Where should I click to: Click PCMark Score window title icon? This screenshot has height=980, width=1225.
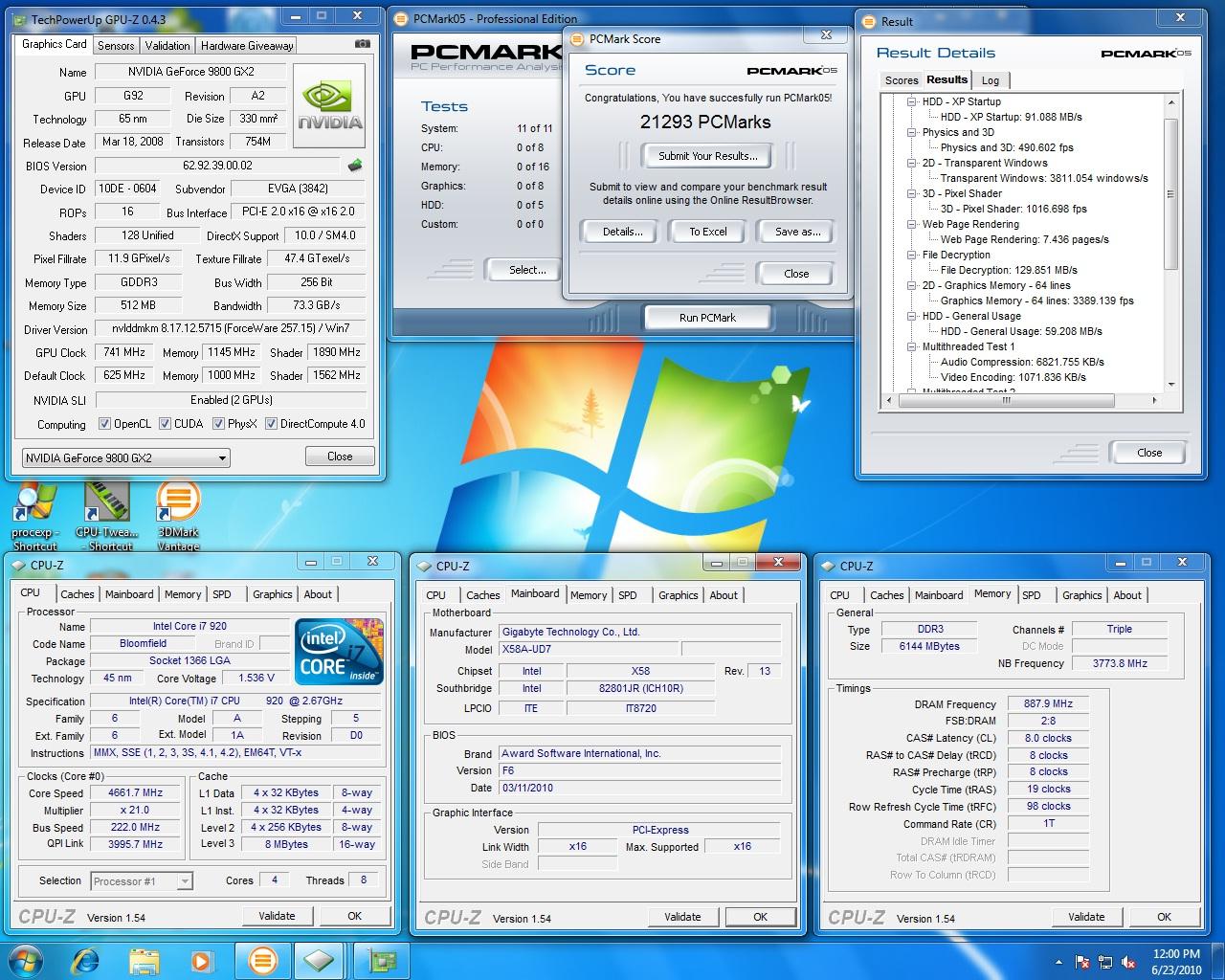coord(578,39)
